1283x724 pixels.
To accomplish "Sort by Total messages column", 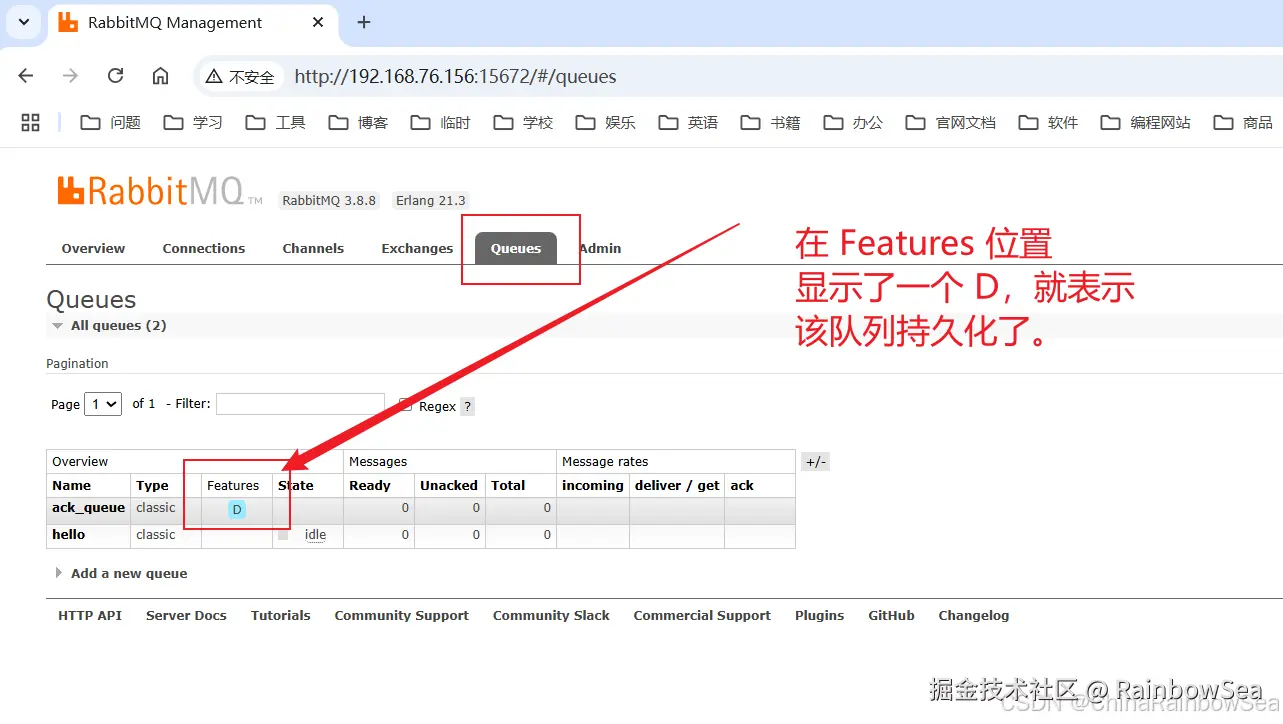I will pyautogui.click(x=508, y=485).
